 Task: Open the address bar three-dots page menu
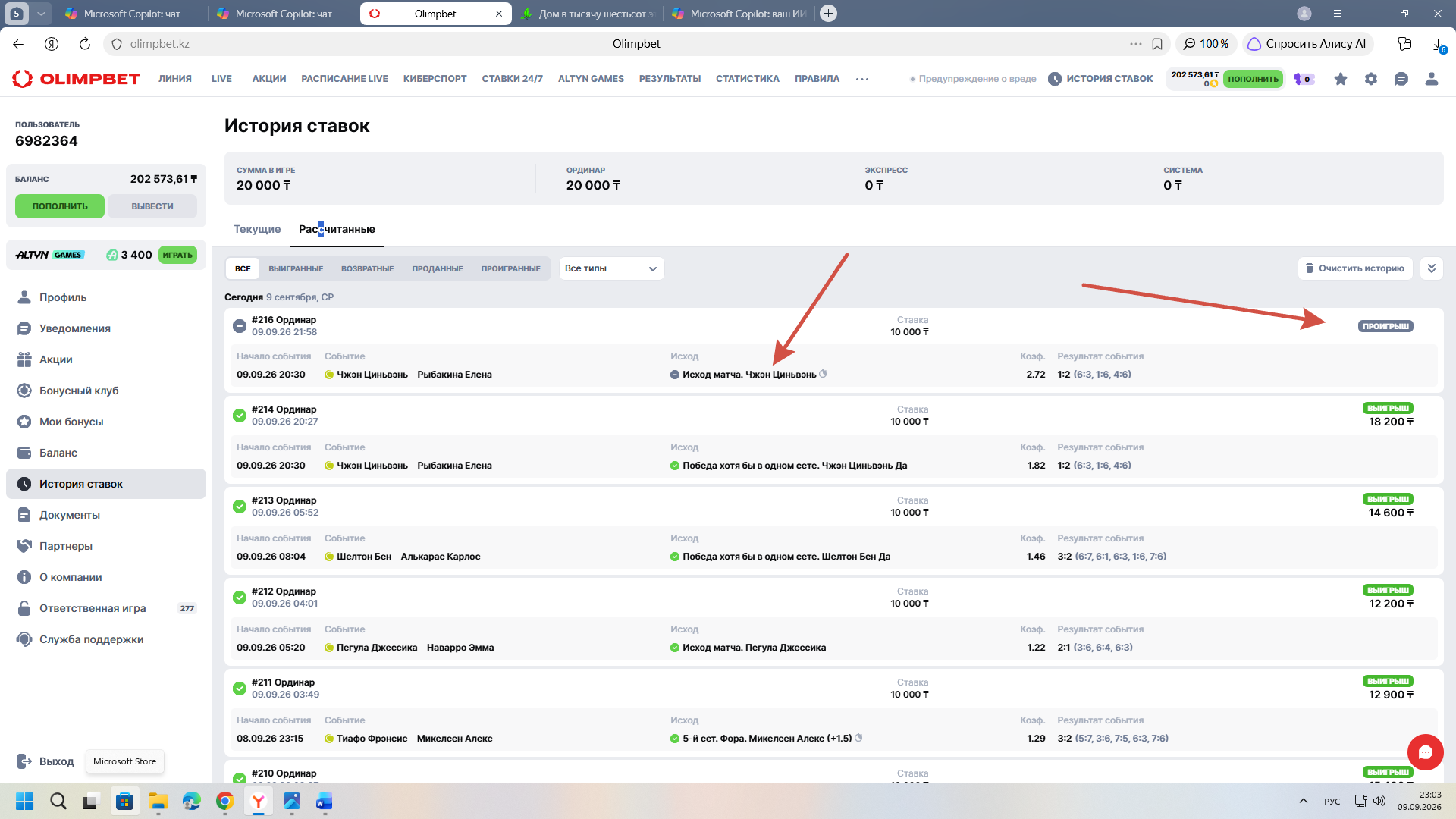pyautogui.click(x=1135, y=44)
